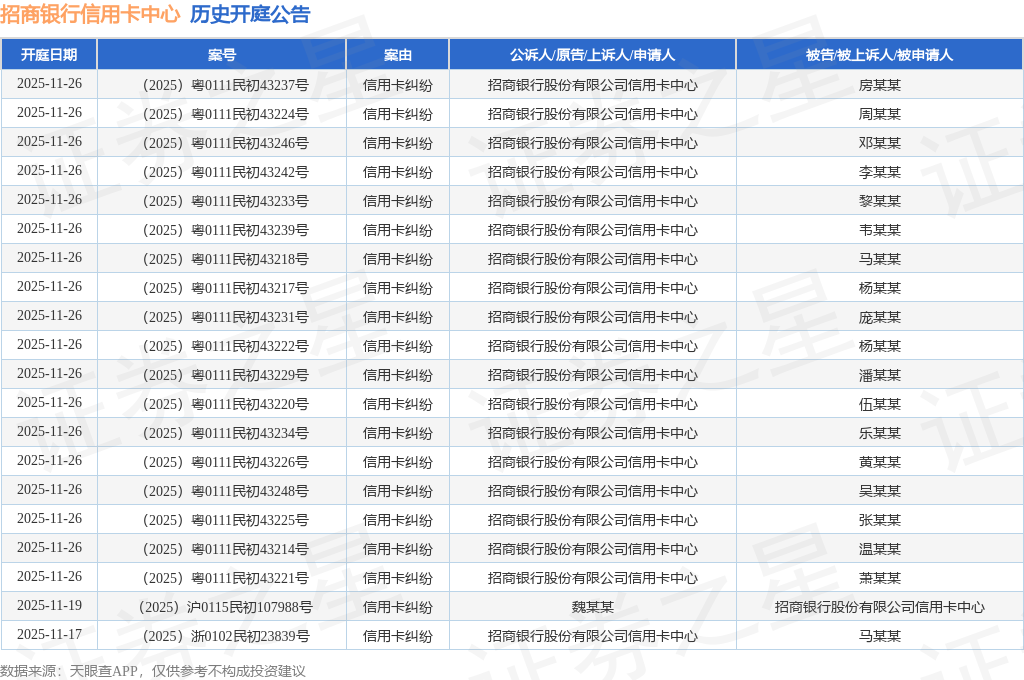Click defendant name 李某某
Image resolution: width=1024 pixels, height=680 pixels.
[x=880, y=172]
